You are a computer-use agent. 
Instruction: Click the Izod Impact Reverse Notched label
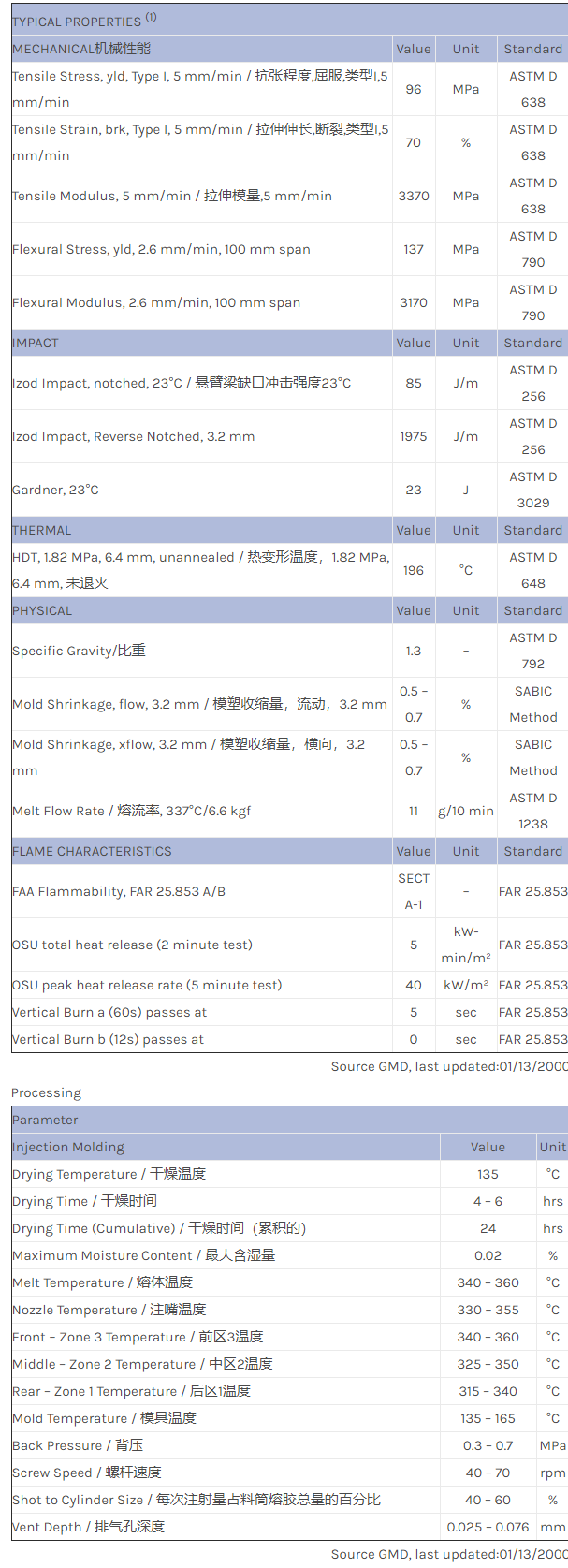coord(133,436)
